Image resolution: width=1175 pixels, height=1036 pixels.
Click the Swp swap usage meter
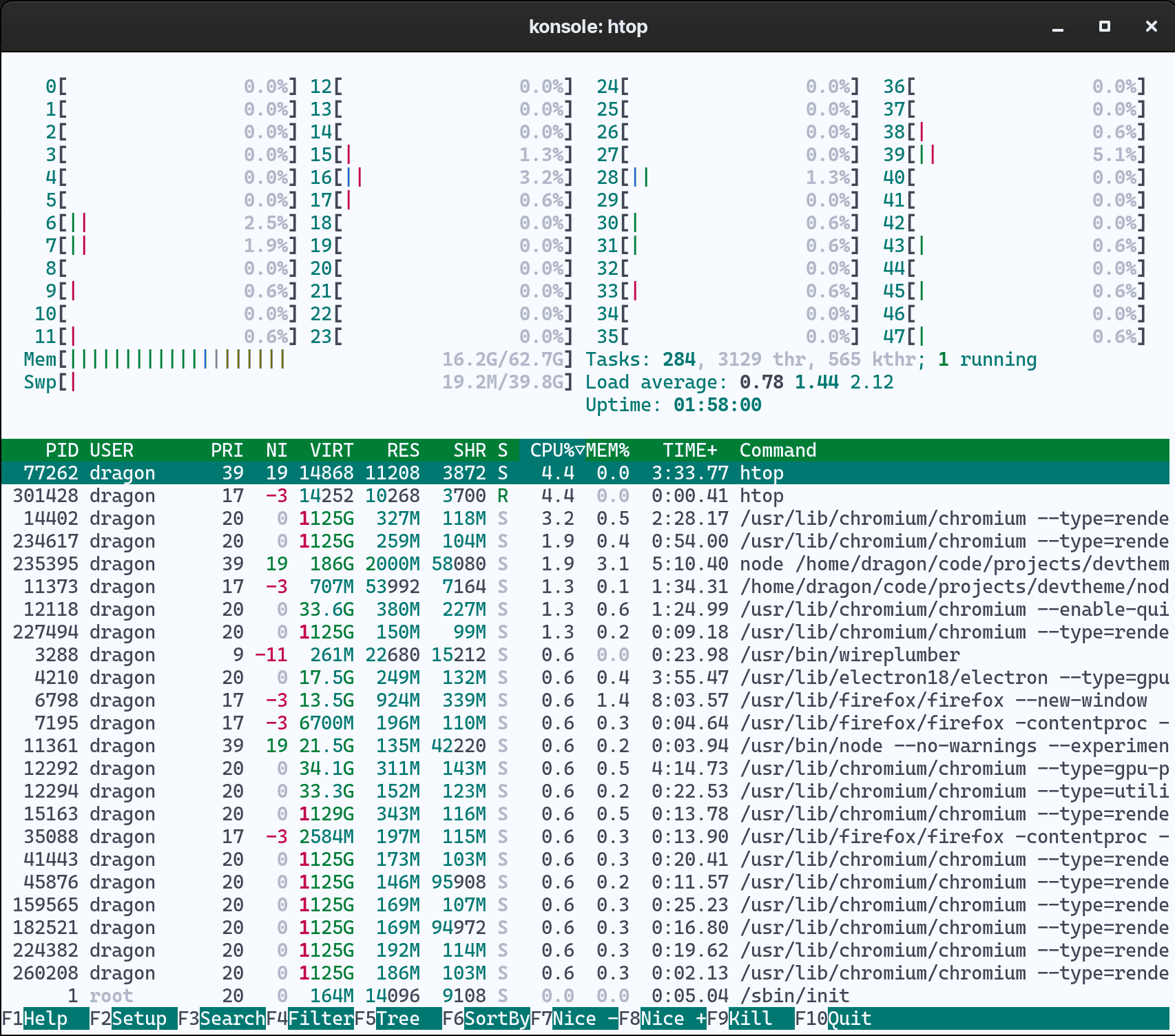pyautogui.click(x=298, y=382)
